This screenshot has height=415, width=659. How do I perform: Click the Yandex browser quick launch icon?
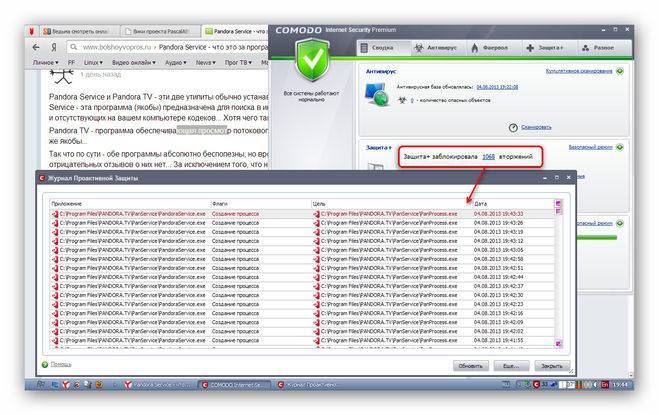(66, 384)
